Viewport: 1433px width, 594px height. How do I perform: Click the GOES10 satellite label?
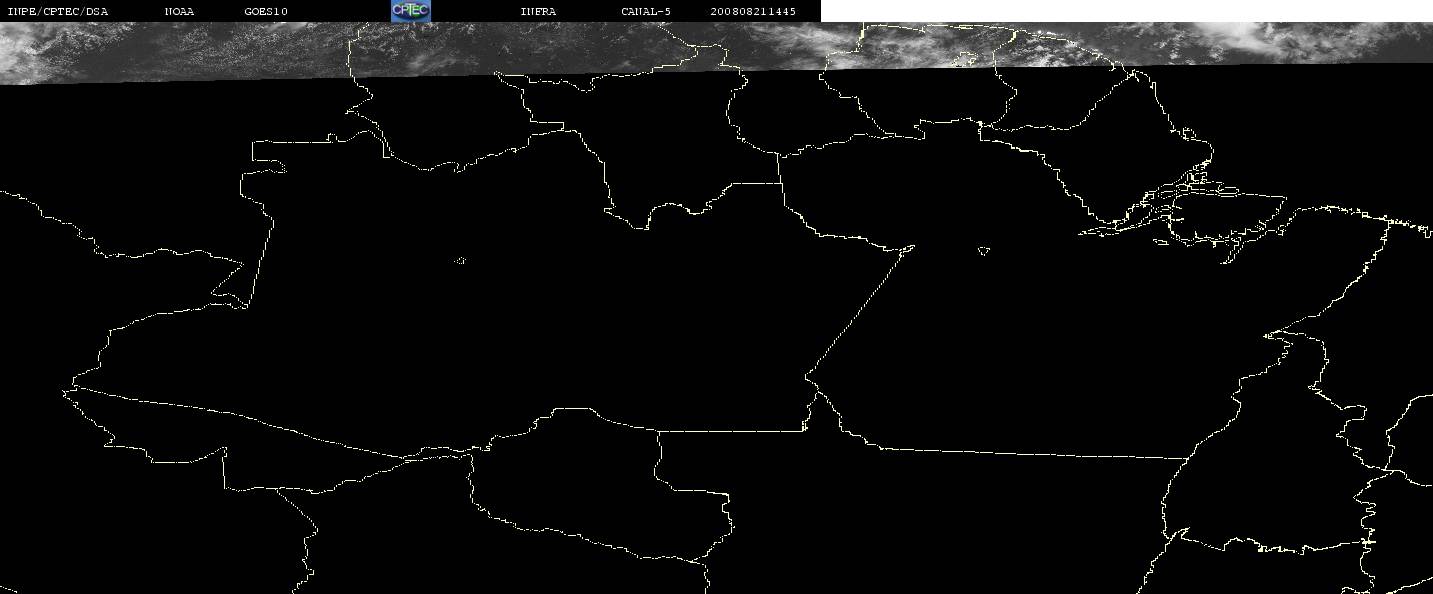(x=266, y=11)
